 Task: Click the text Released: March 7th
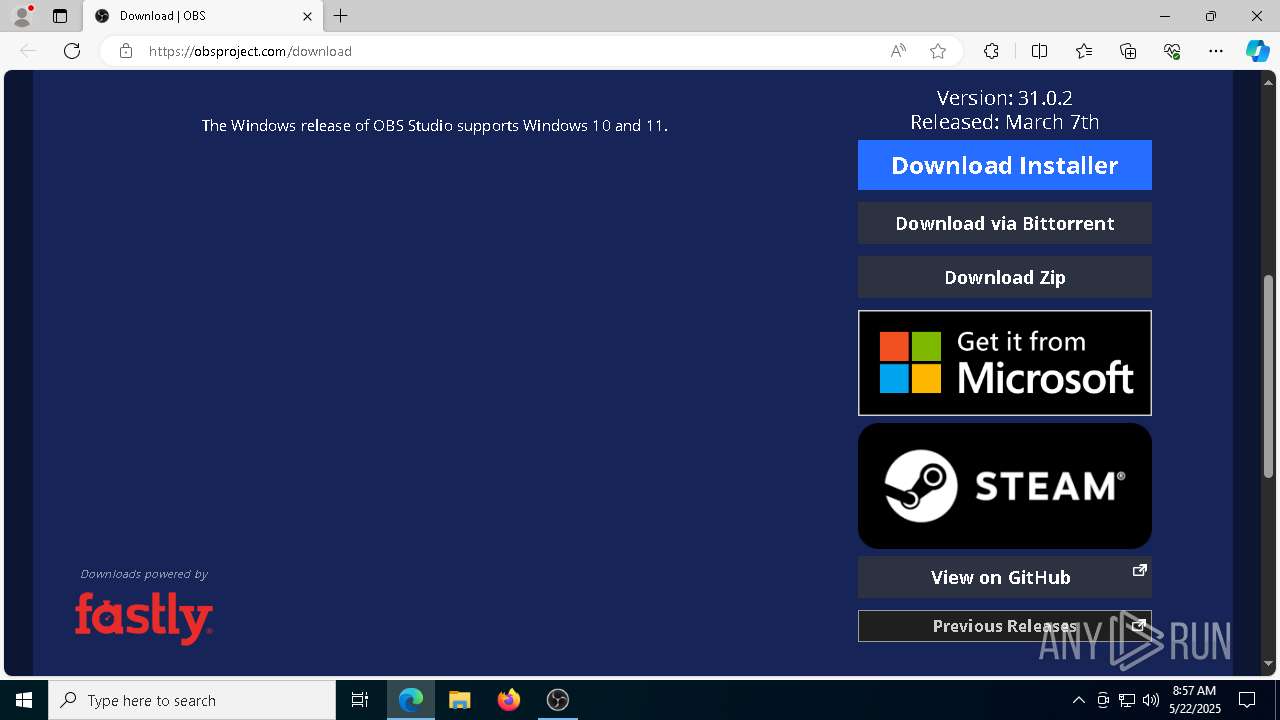point(1005,122)
